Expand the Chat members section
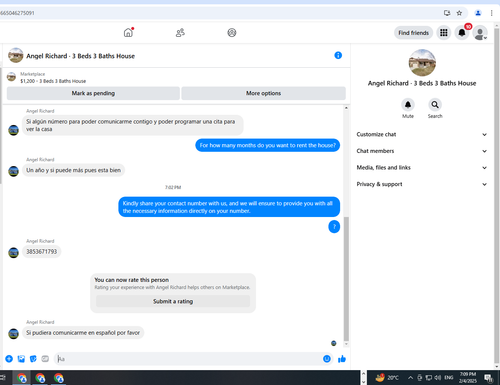Screen dimensions: 500x385 (x=422, y=151)
